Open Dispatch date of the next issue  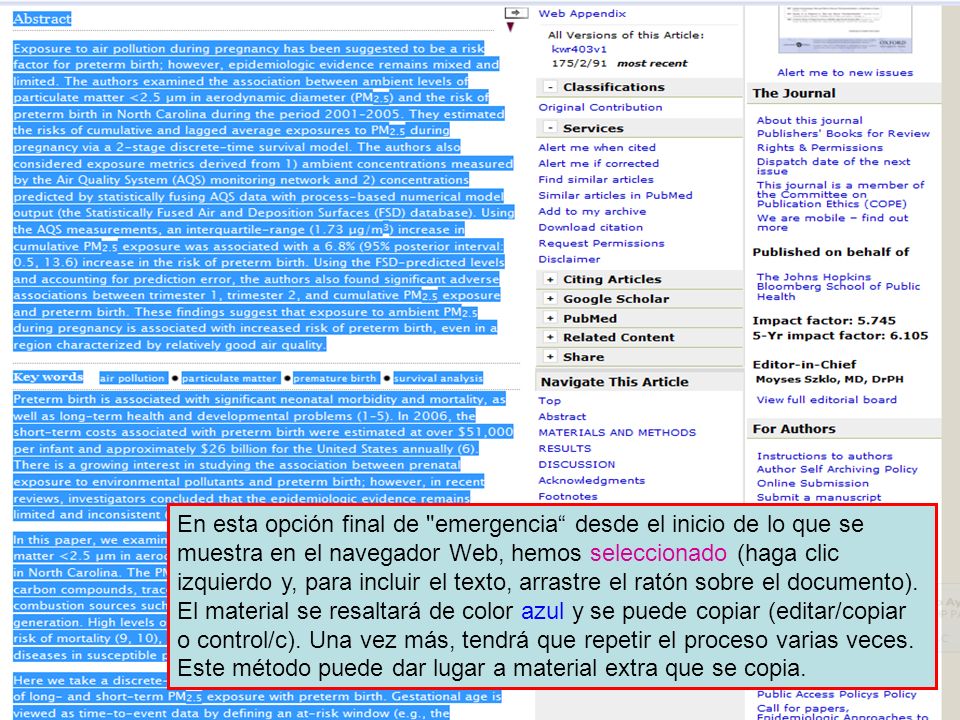[x=833, y=166]
